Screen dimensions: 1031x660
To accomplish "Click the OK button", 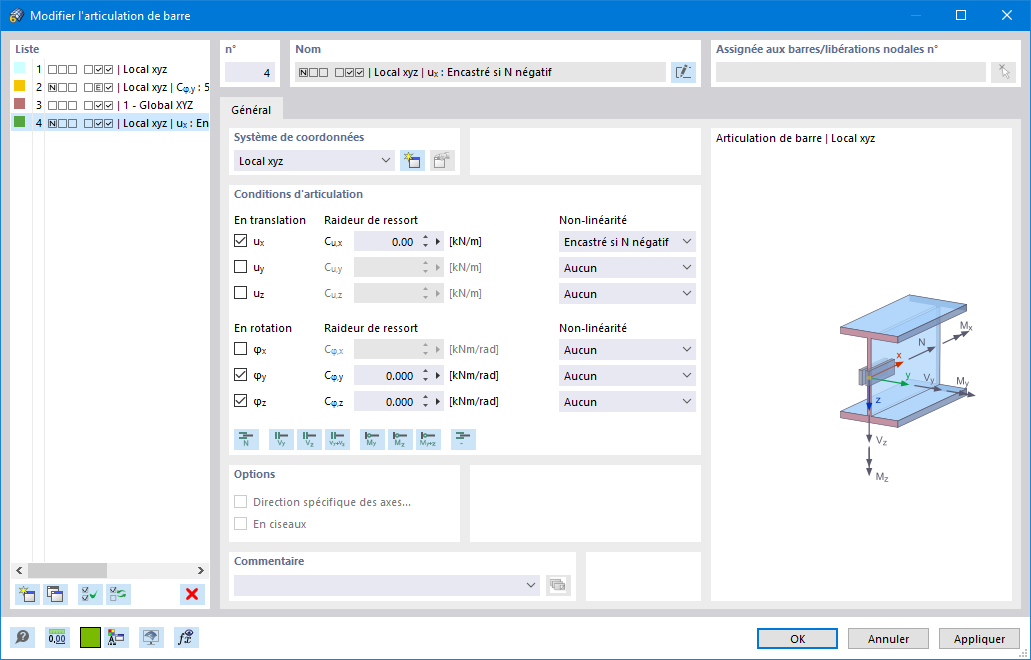I will tap(797, 638).
